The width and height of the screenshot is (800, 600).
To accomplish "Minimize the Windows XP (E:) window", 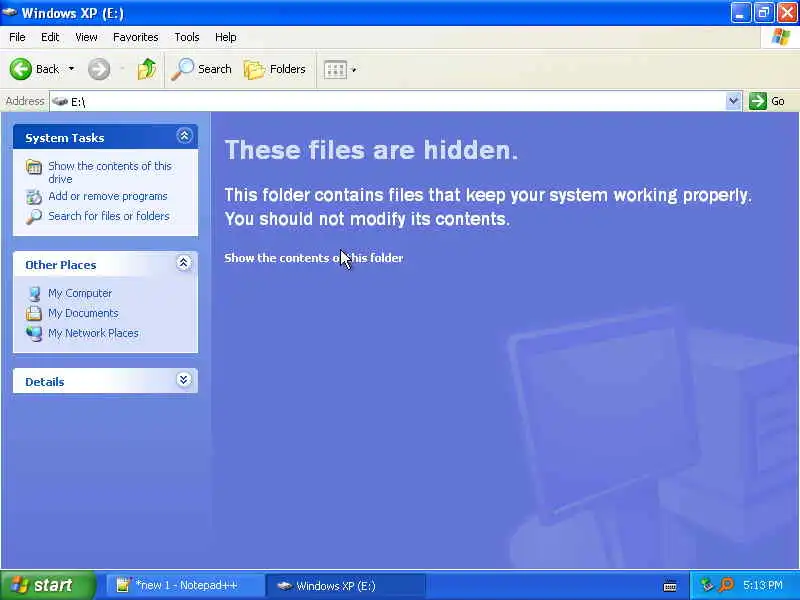I will [740, 13].
